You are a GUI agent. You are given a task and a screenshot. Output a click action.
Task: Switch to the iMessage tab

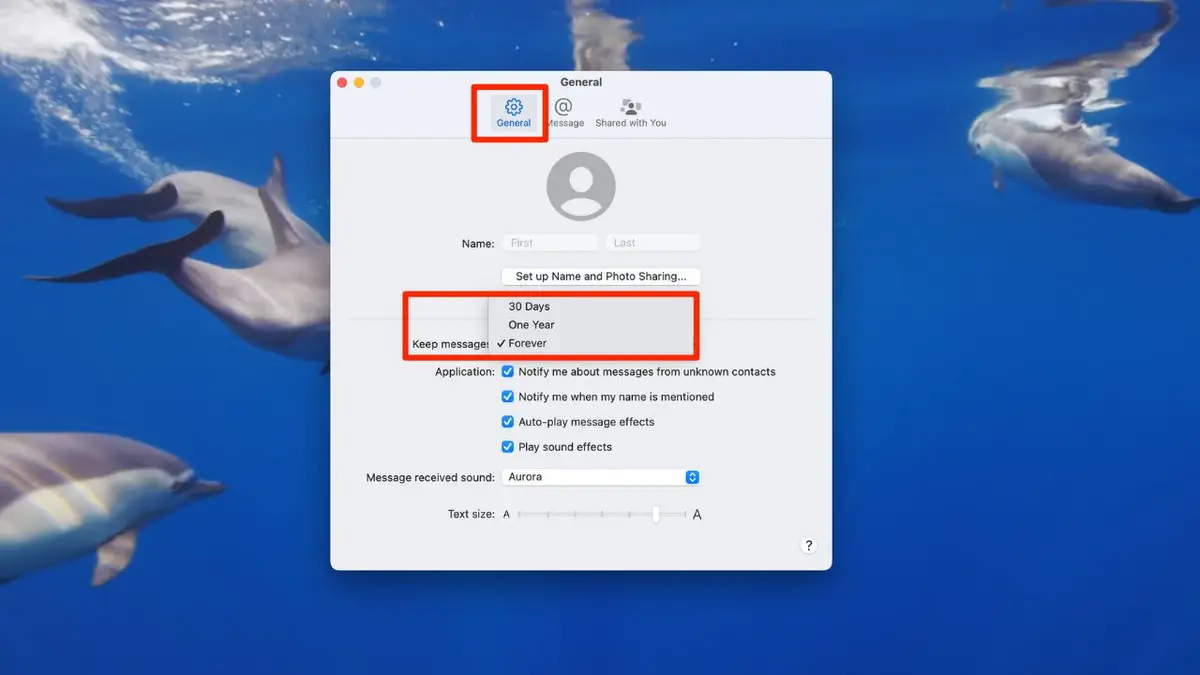[x=564, y=112]
